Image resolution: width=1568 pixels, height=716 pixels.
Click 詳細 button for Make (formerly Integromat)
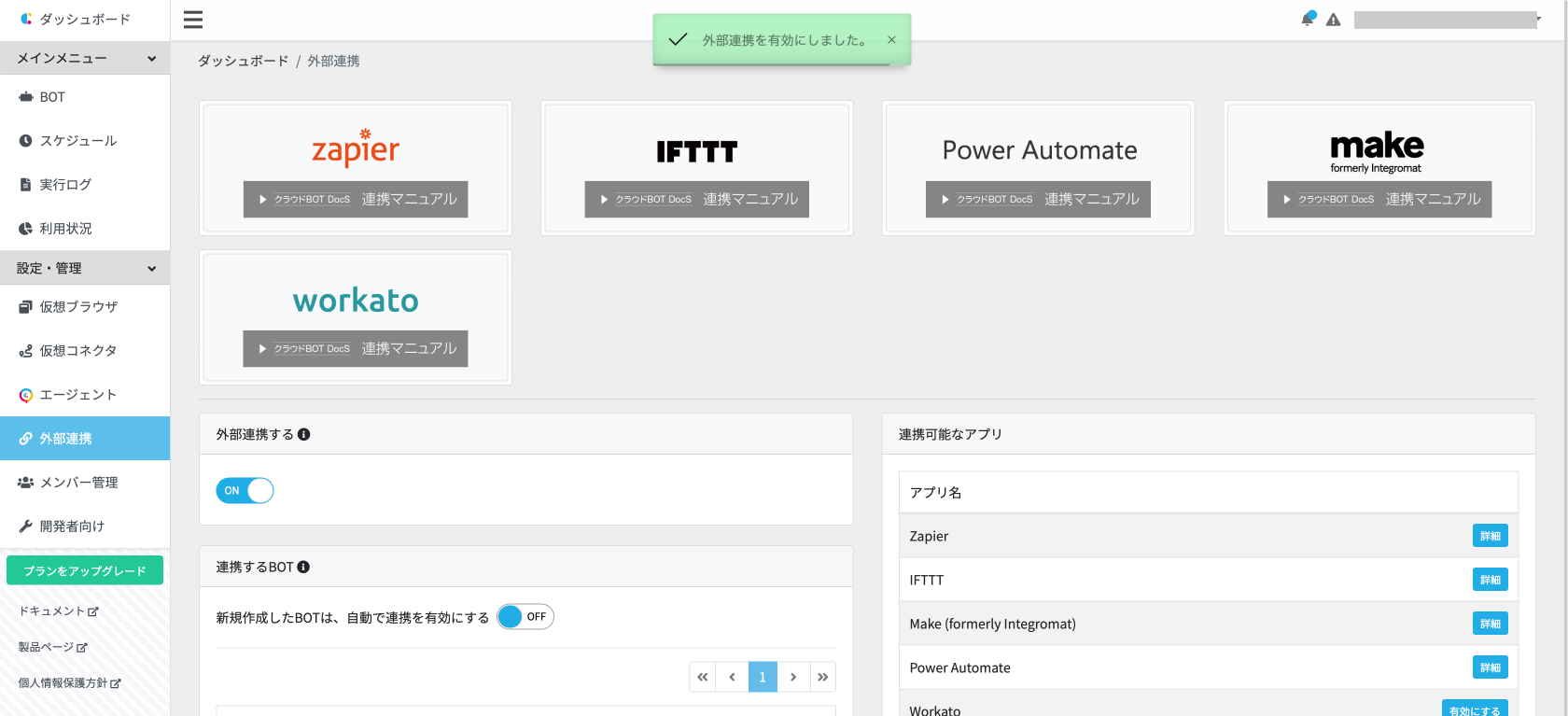pos(1491,624)
